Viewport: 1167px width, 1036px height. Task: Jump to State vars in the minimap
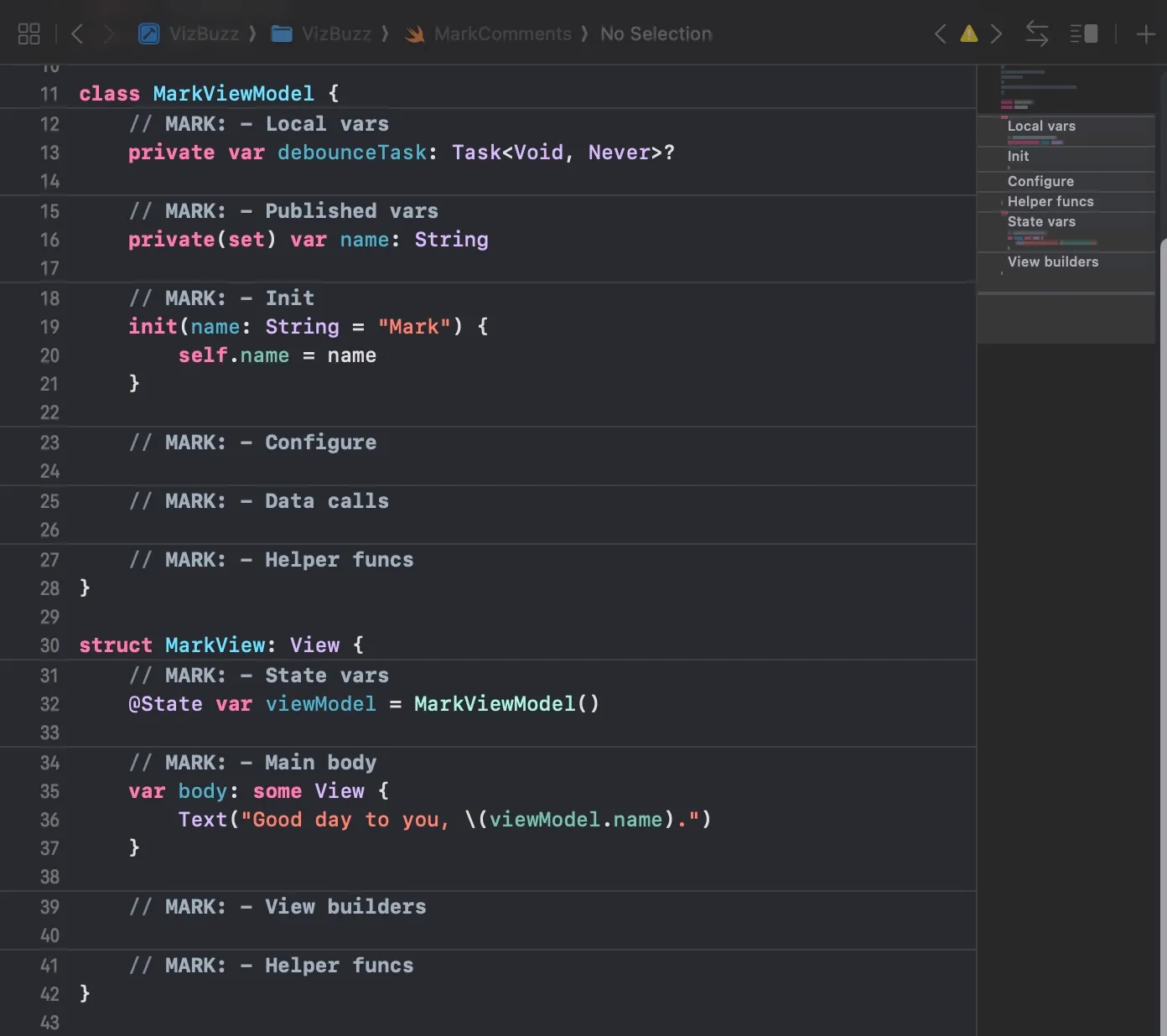pos(1041,221)
